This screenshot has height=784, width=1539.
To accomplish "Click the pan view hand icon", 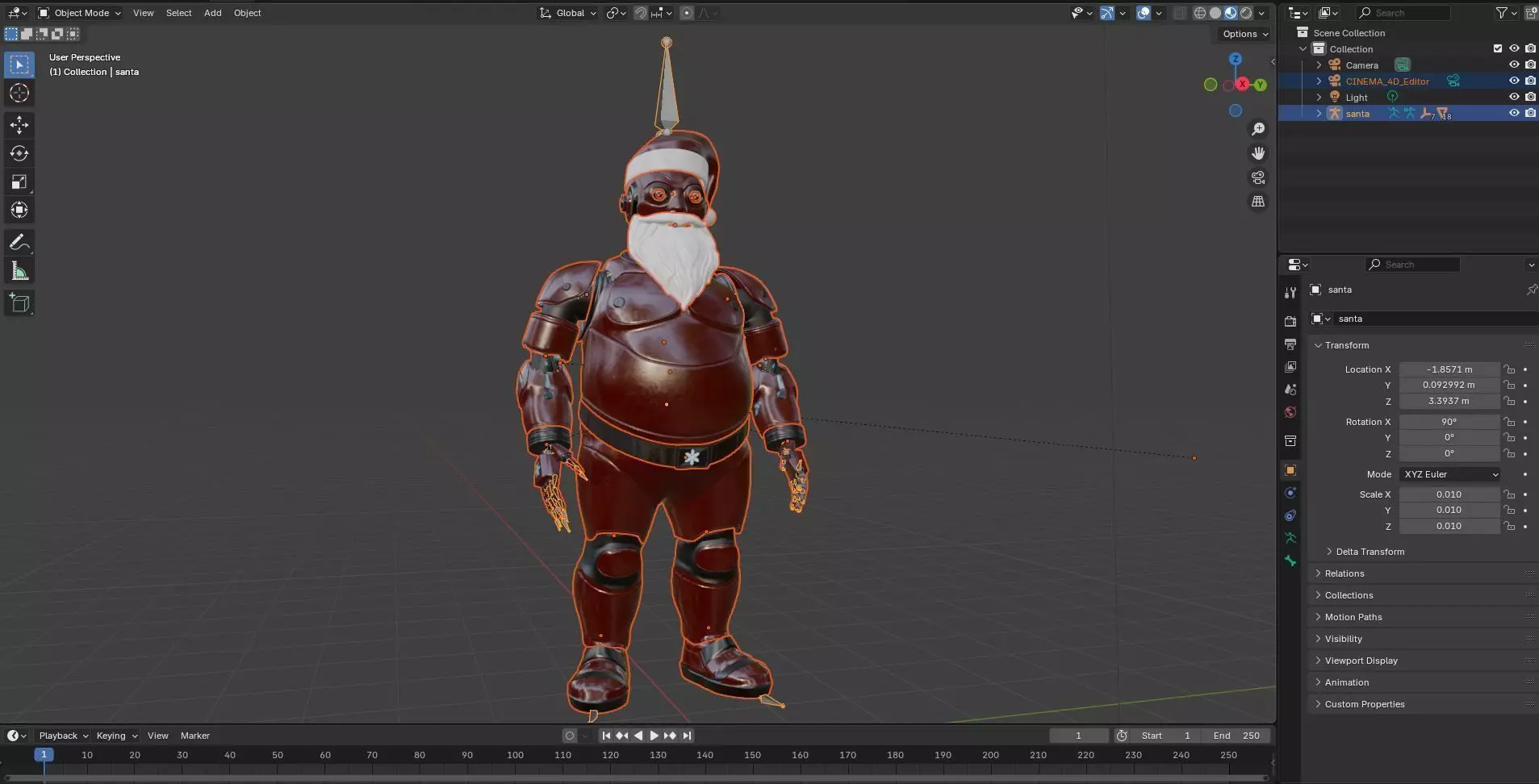I will point(1258,153).
